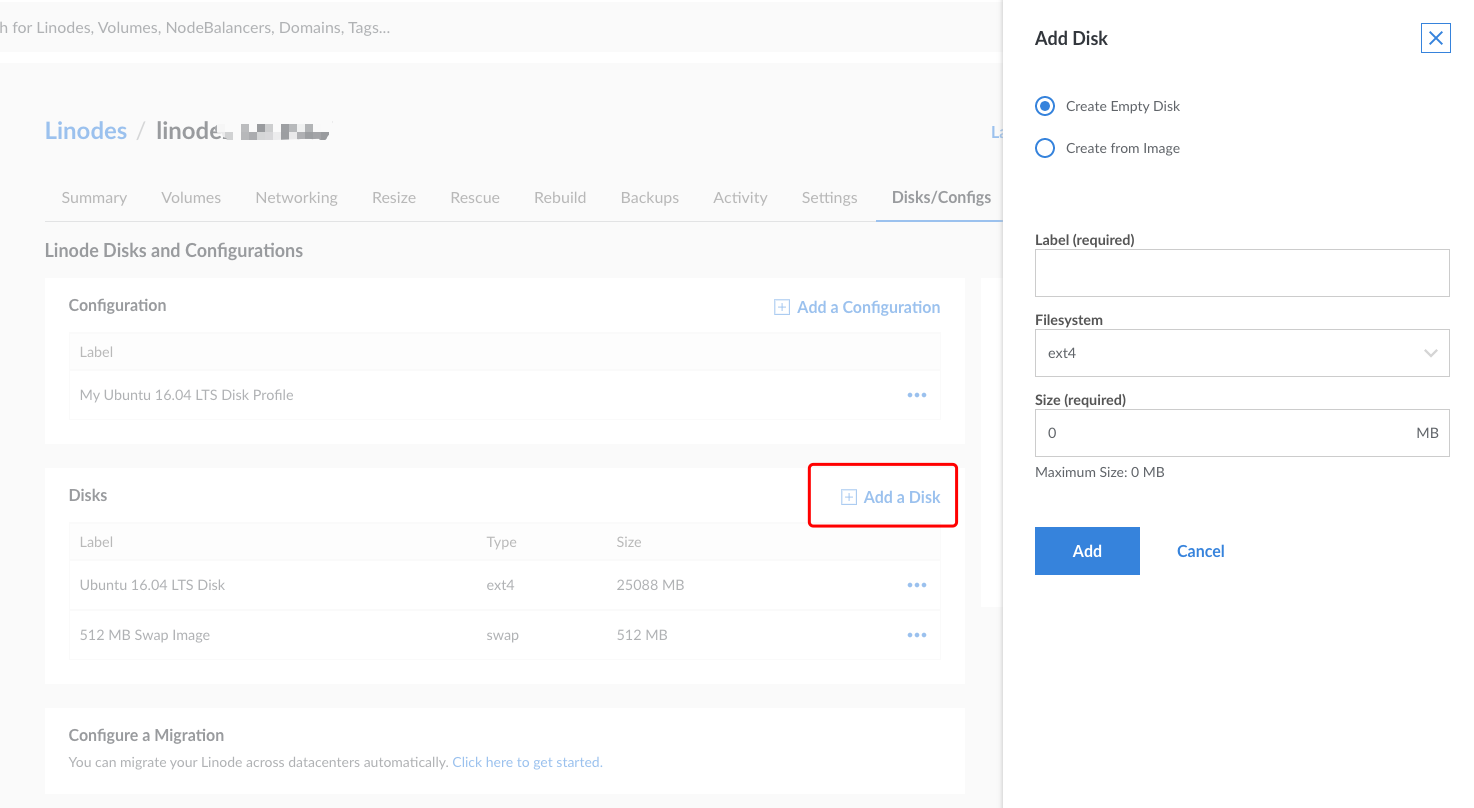1474x808 pixels.
Task: Click the plus icon beside Add a Configuration
Action: [x=781, y=306]
